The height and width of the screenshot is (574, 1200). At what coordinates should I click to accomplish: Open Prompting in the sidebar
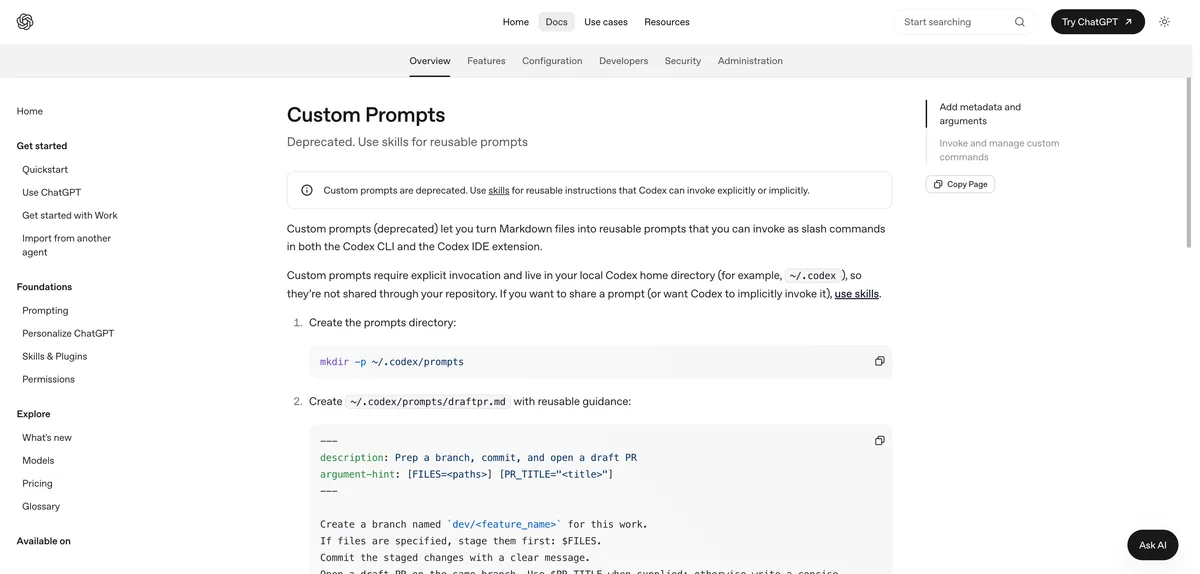pos(45,311)
